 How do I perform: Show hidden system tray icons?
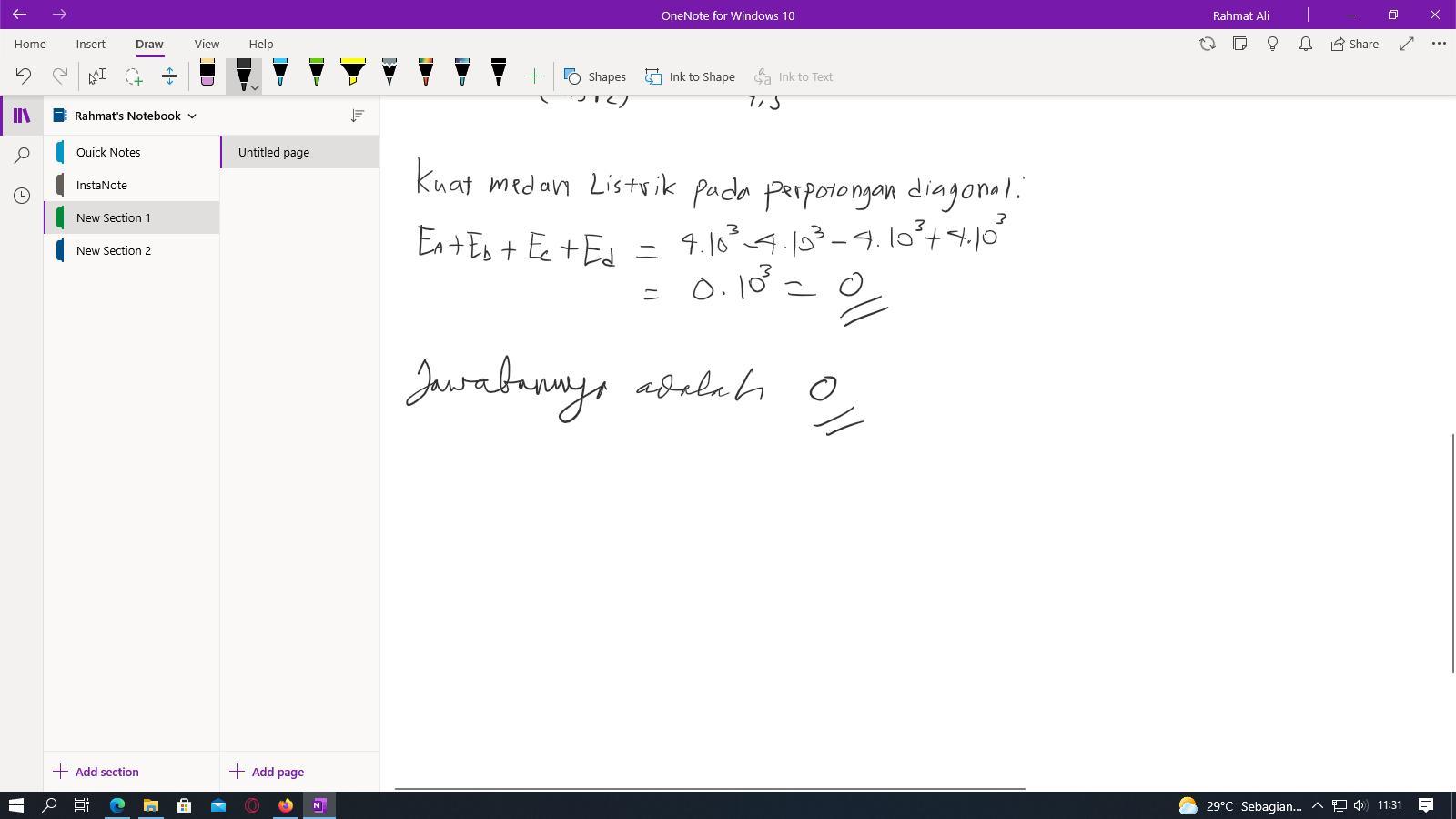(x=1317, y=805)
